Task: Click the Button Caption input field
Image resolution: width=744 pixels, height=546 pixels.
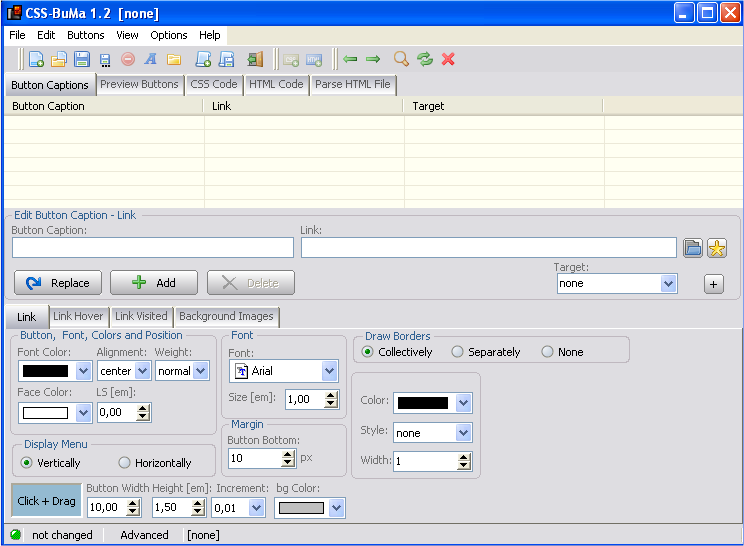Action: (153, 248)
